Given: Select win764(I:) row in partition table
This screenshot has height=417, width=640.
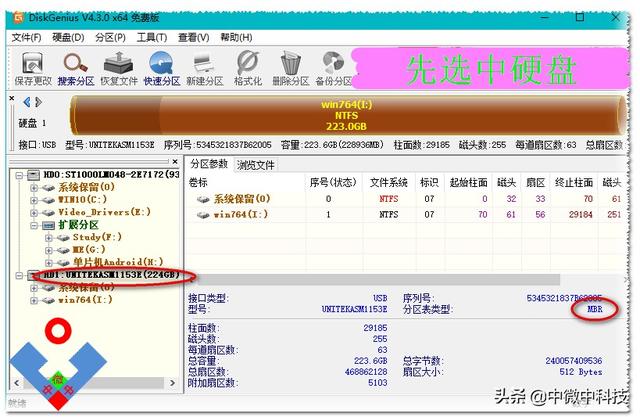Looking at the screenshot, I should [x=405, y=215].
